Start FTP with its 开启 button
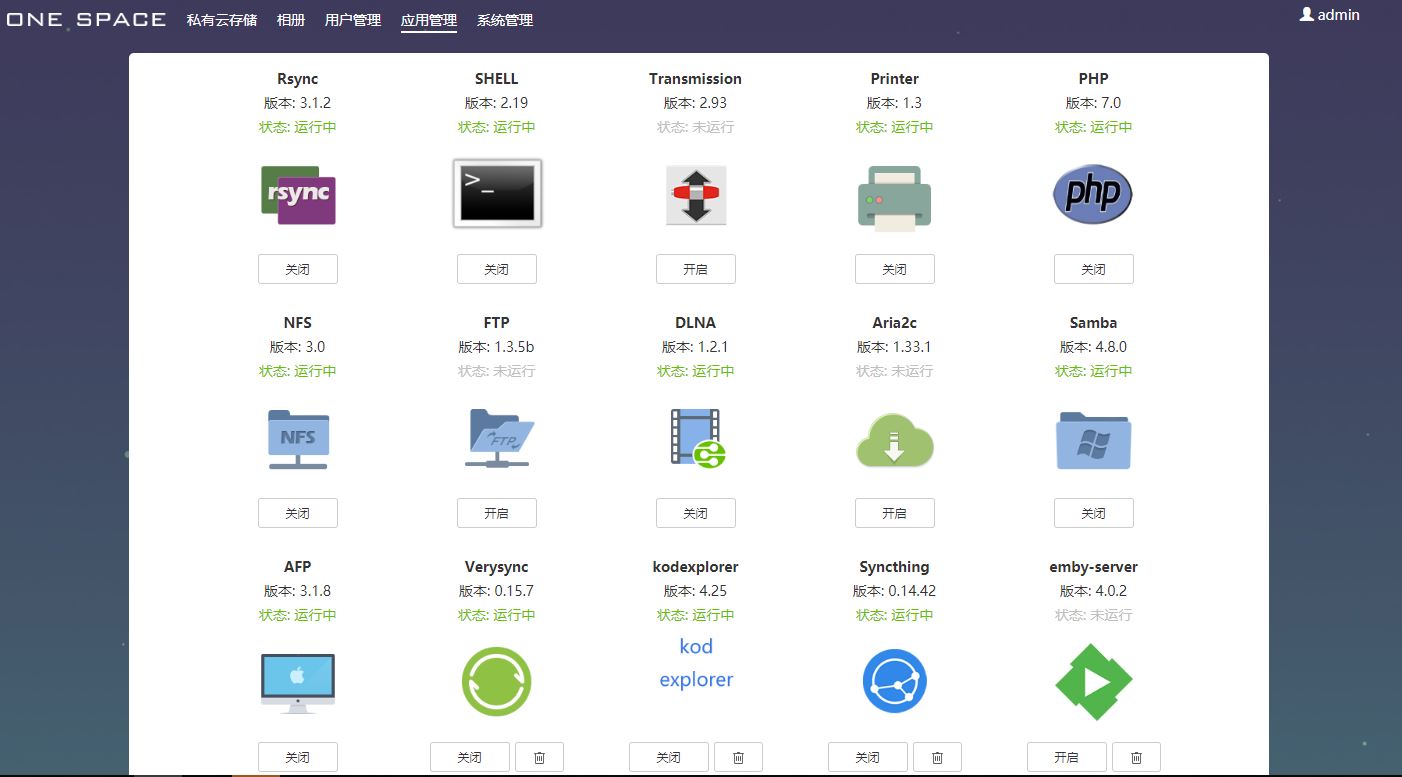This screenshot has width=1402, height=777. click(497, 513)
